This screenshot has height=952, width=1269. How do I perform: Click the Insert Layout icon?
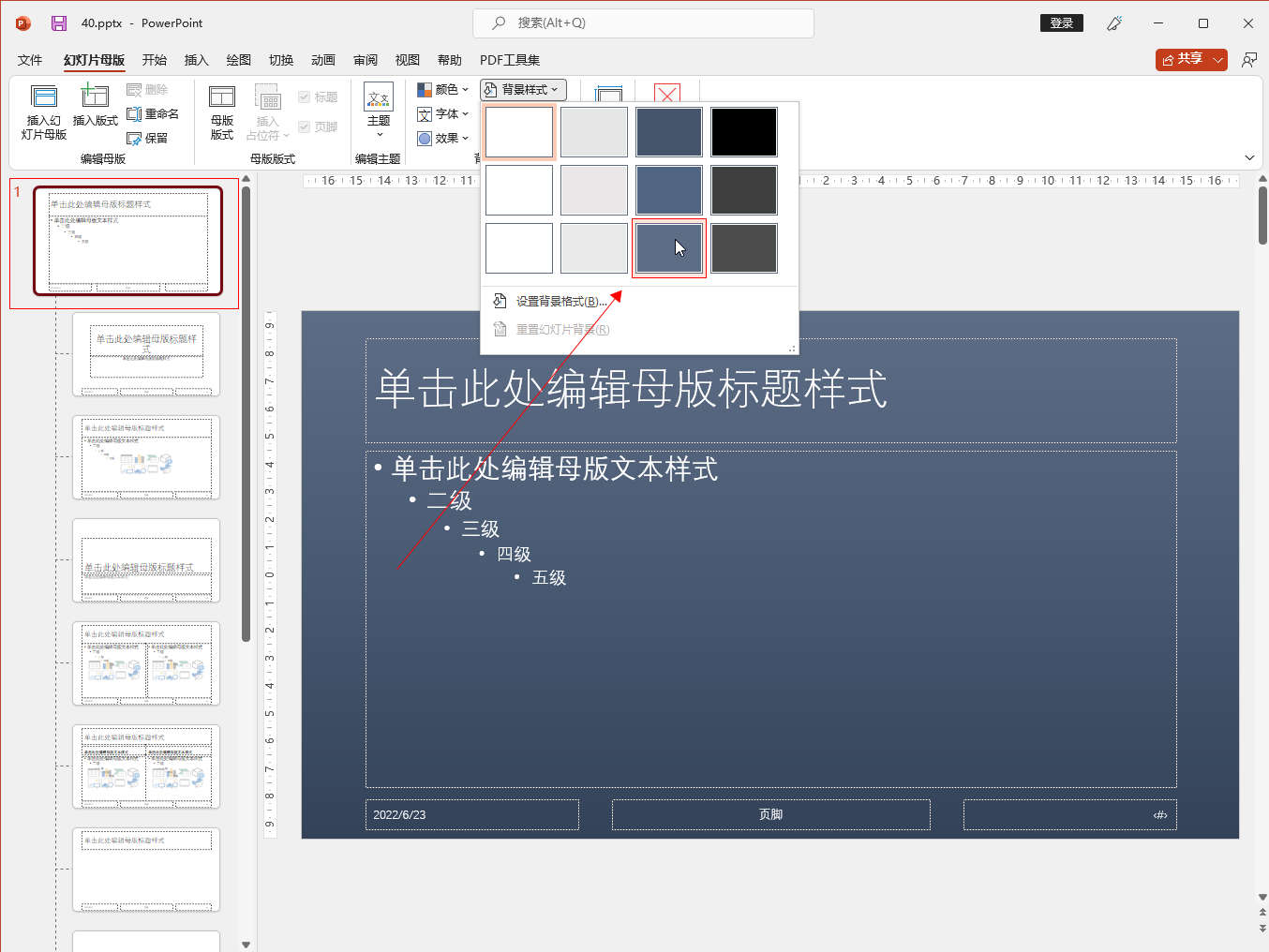tap(95, 97)
